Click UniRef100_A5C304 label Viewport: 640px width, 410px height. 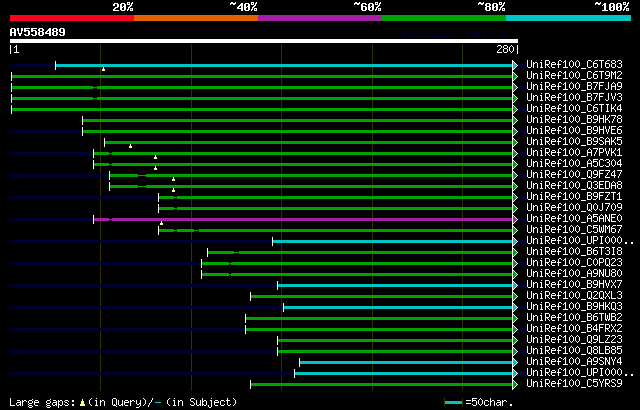click(574, 164)
